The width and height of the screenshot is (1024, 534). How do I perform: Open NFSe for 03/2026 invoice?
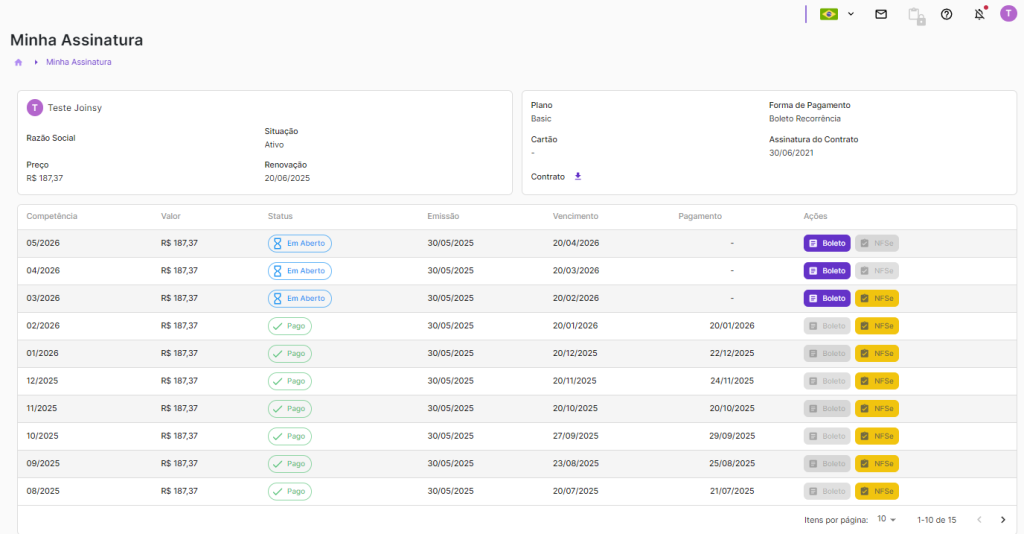pyautogui.click(x=877, y=298)
